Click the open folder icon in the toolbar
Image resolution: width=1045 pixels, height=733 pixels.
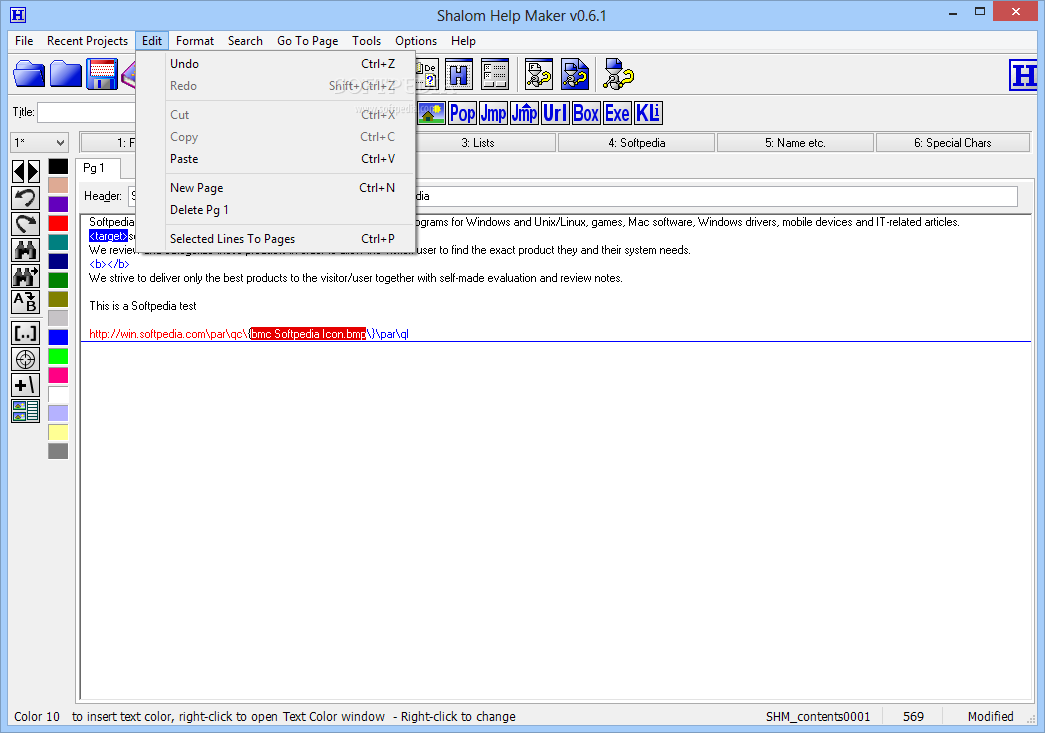(29, 74)
